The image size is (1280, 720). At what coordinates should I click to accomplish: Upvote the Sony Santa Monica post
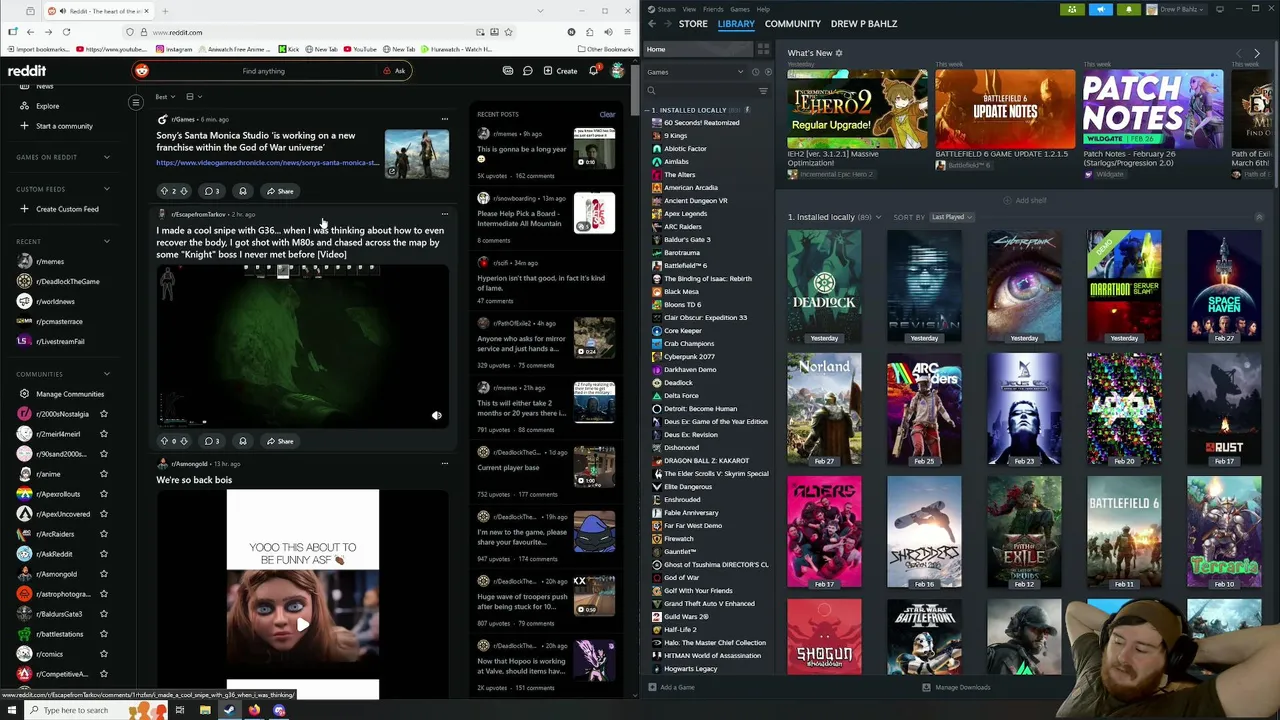[164, 191]
